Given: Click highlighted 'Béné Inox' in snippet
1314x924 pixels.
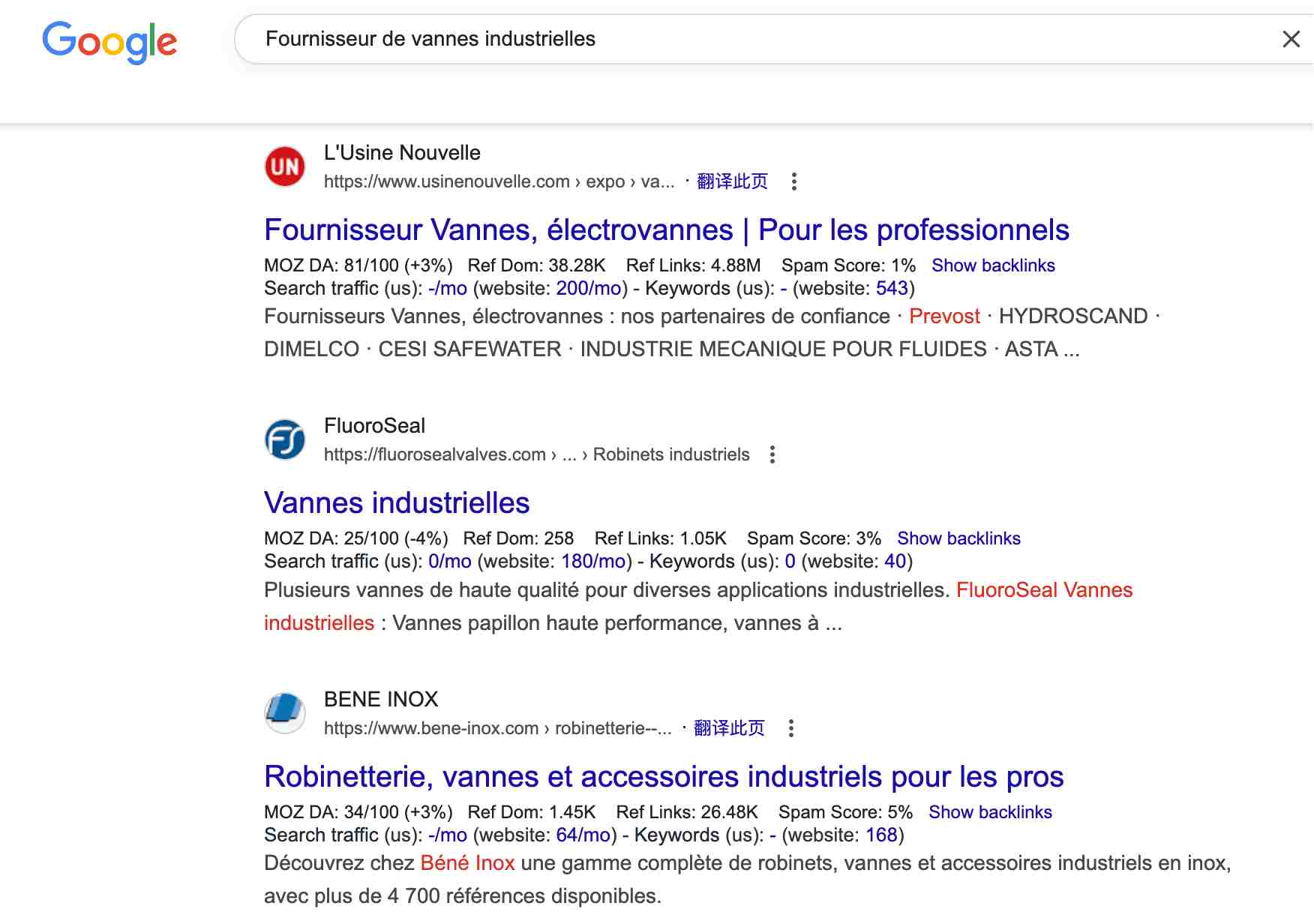Looking at the screenshot, I should (467, 863).
